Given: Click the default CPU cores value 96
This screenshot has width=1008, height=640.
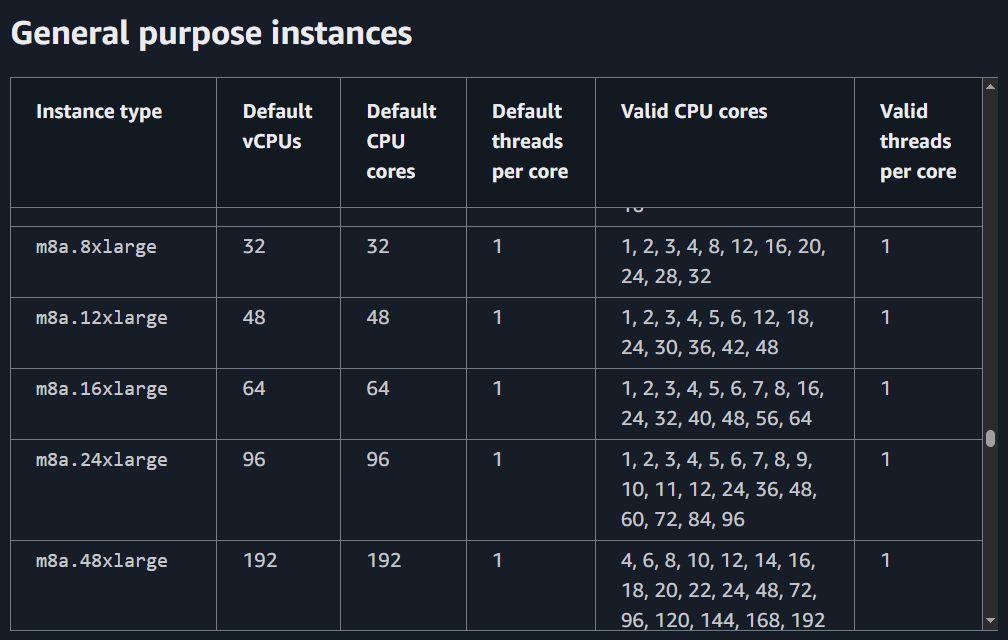Looking at the screenshot, I should pyautogui.click(x=378, y=460).
